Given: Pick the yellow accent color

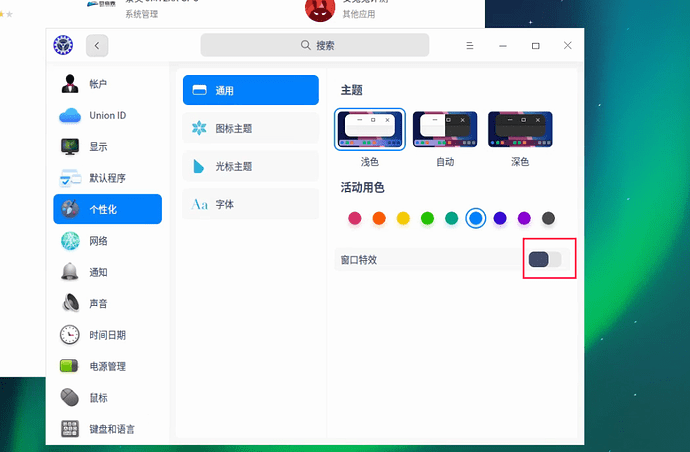Looking at the screenshot, I should [x=403, y=218].
